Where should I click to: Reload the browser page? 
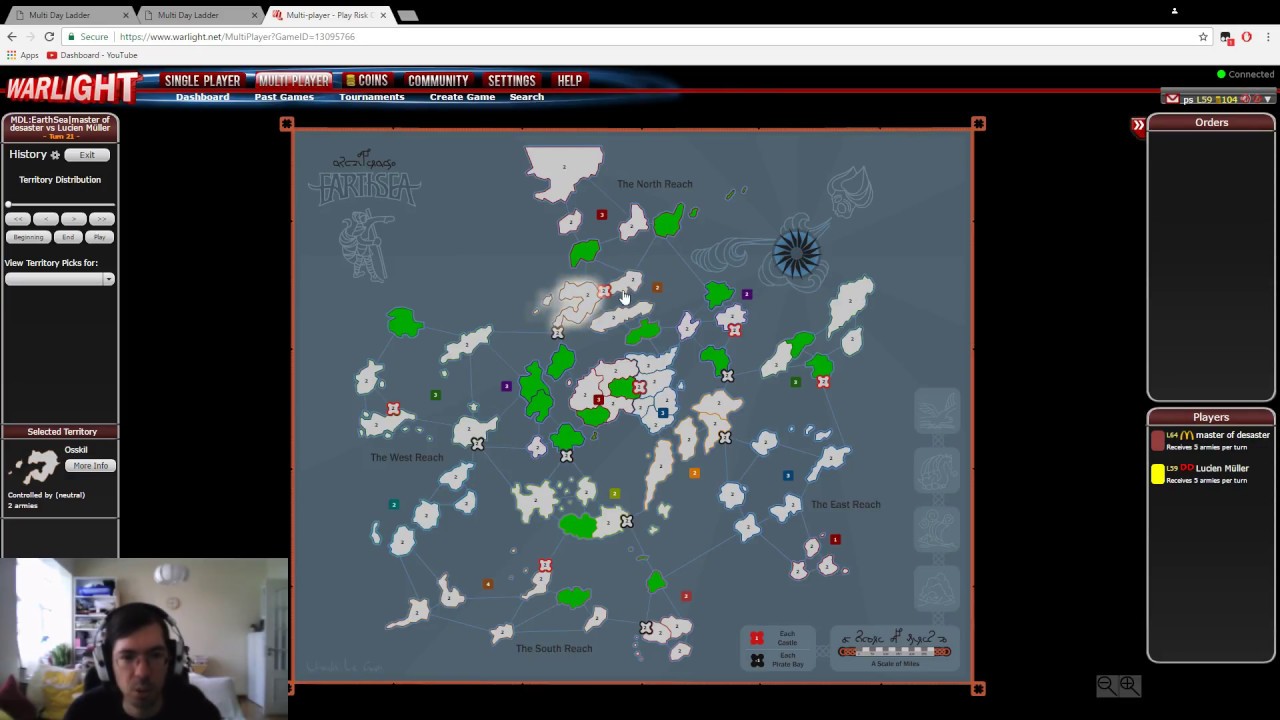(x=49, y=36)
